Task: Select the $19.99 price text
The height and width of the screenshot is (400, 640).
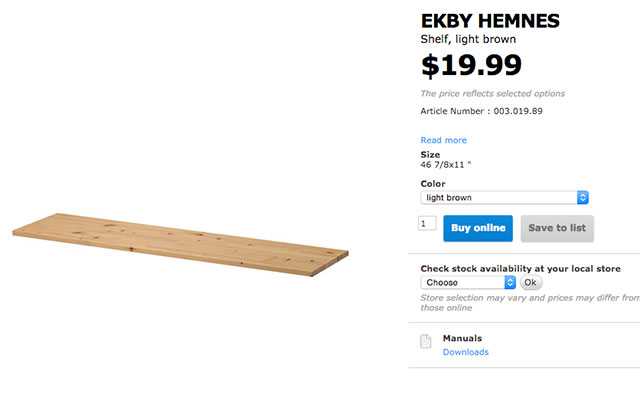Action: pos(471,65)
